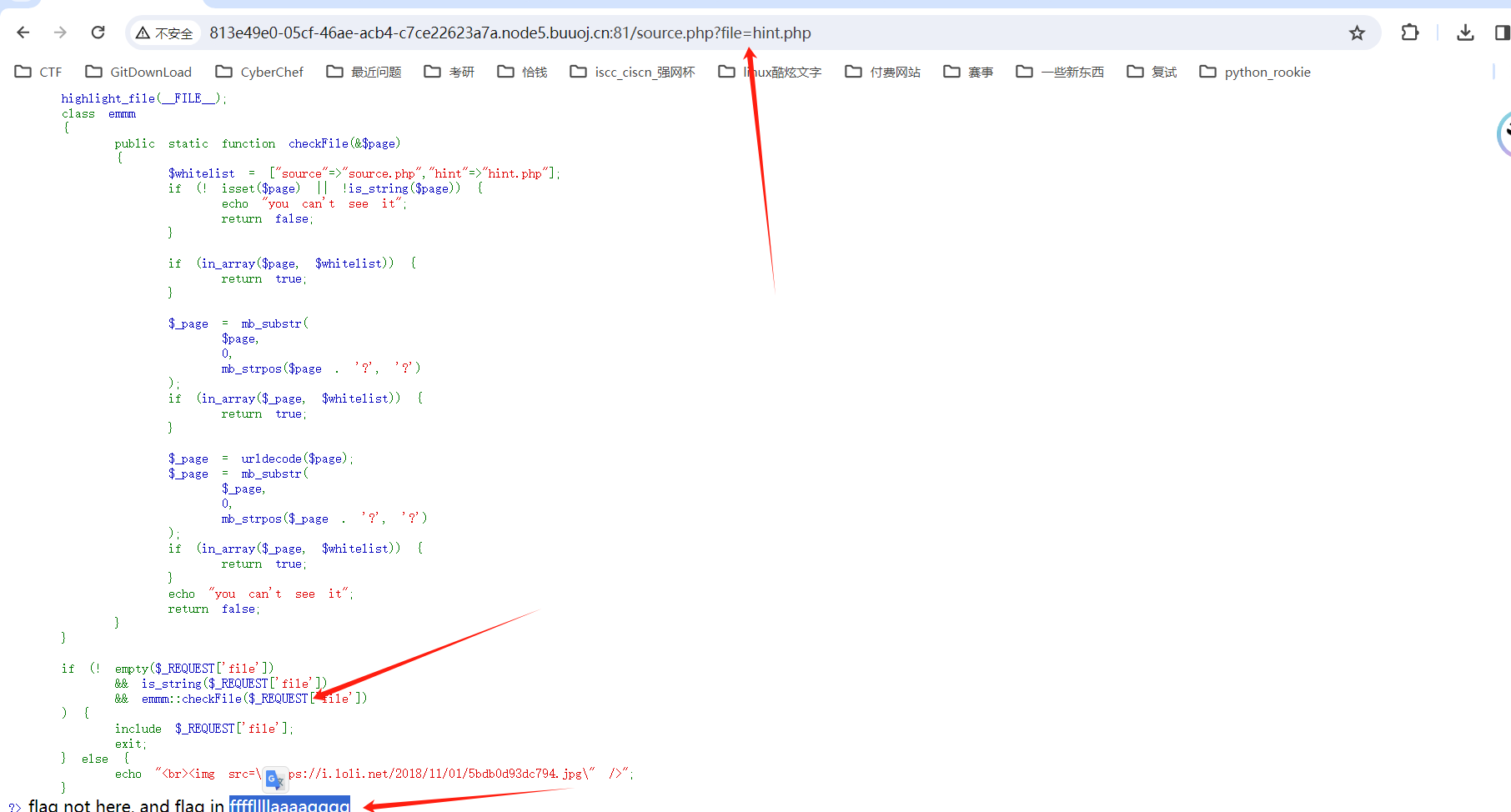
Task: Reload the current page
Action: (98, 33)
